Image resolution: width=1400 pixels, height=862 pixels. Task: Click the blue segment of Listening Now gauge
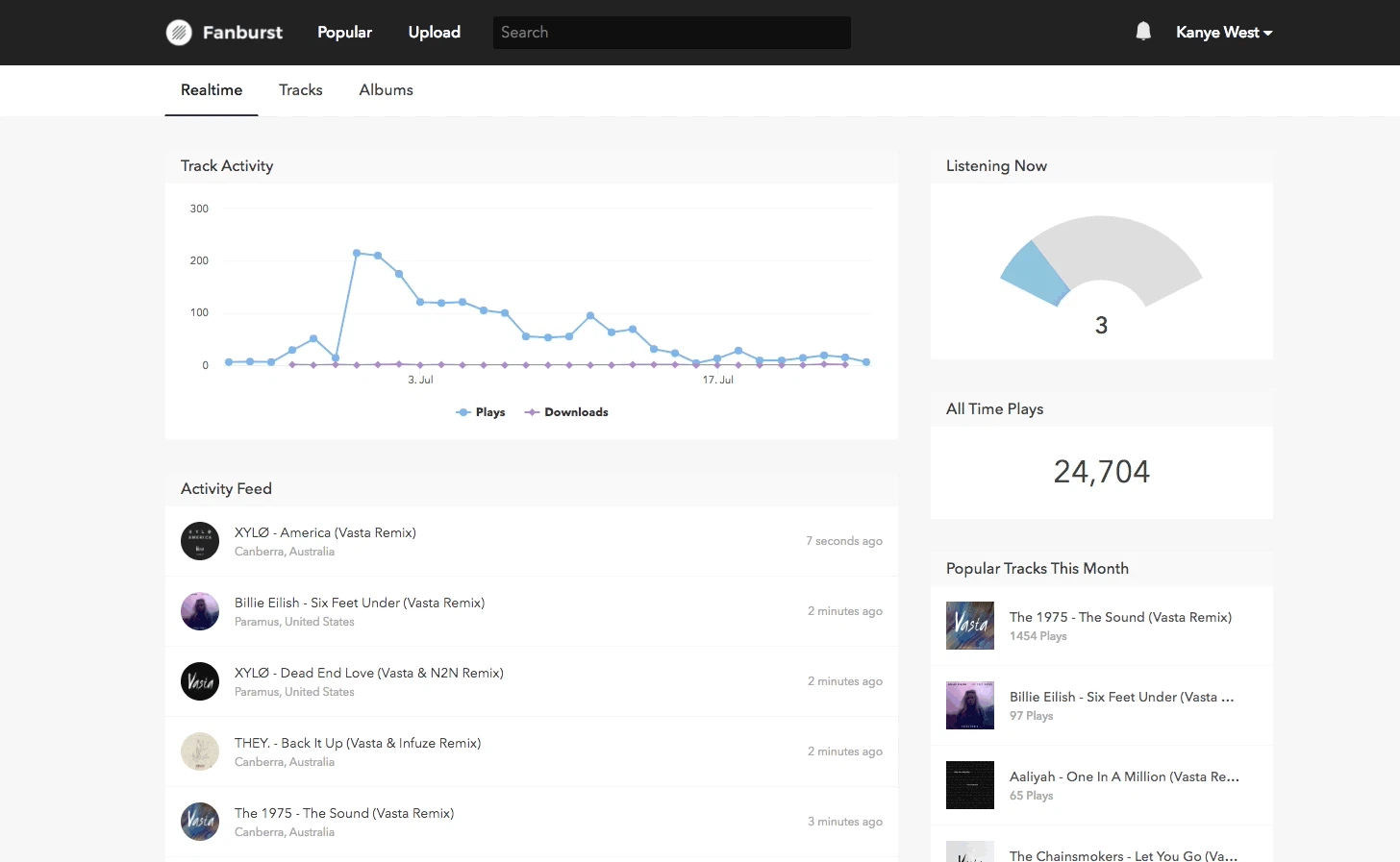tap(1036, 274)
